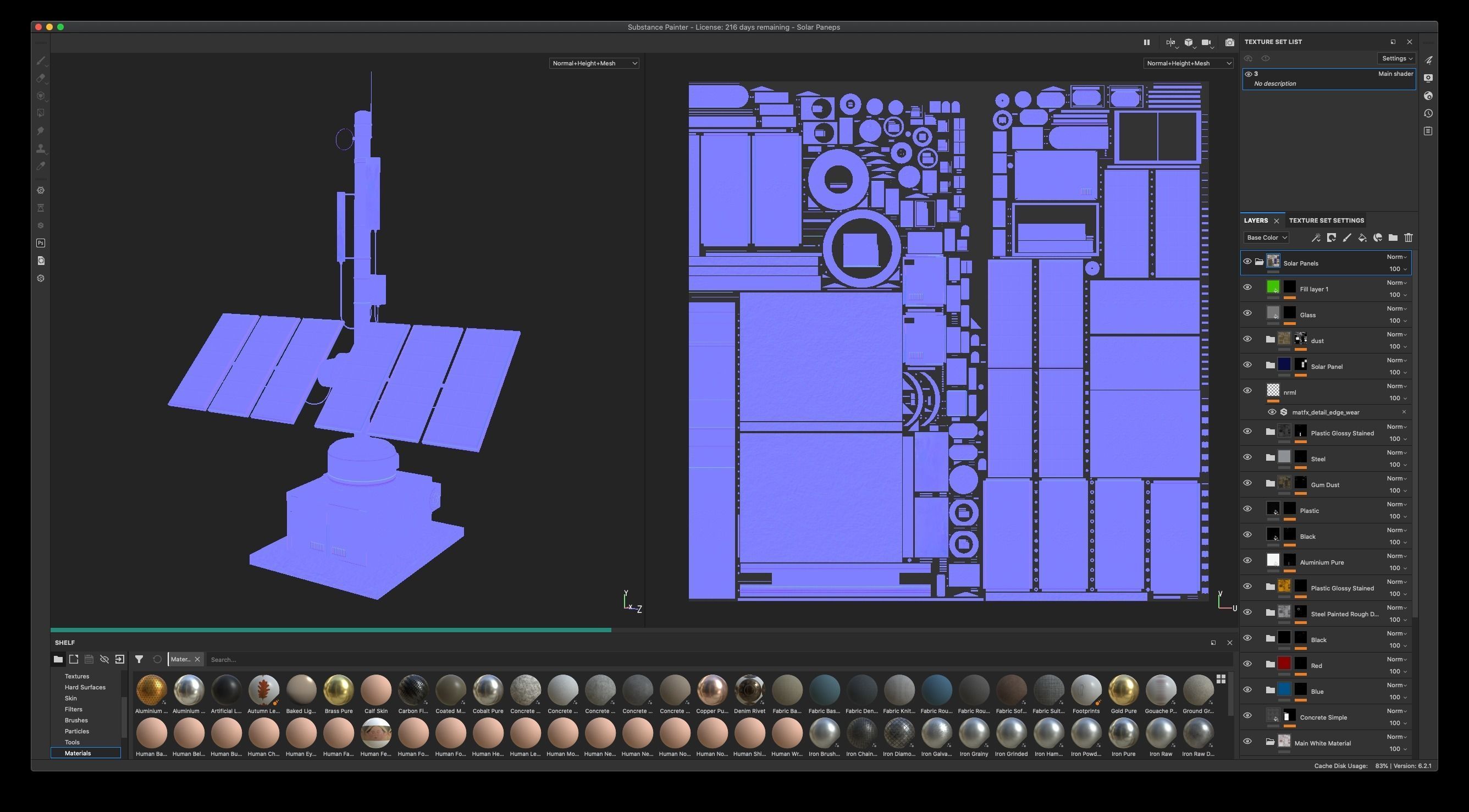Select the Textures shelf category

point(77,676)
